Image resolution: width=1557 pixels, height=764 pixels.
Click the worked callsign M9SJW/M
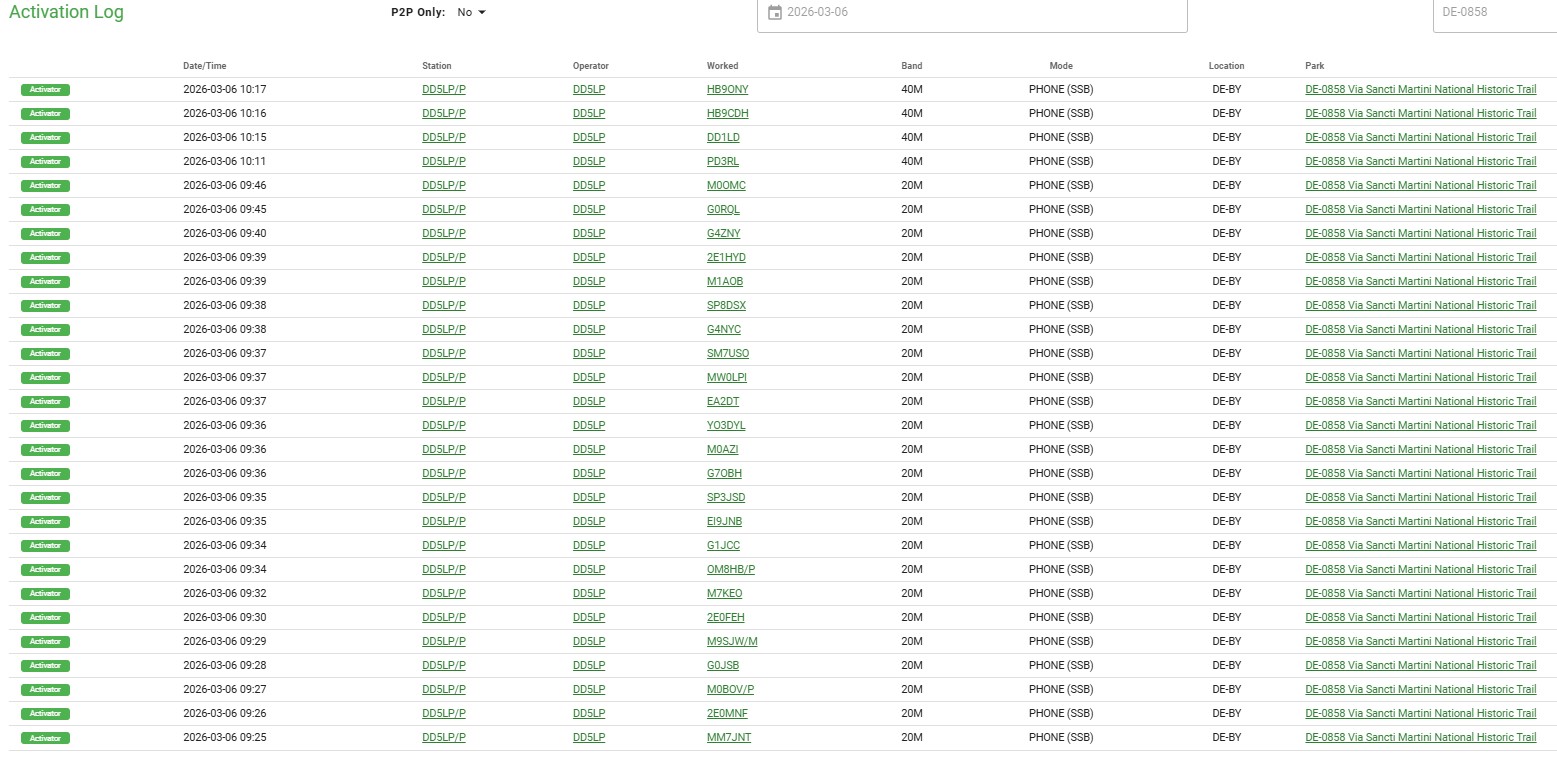[731, 641]
